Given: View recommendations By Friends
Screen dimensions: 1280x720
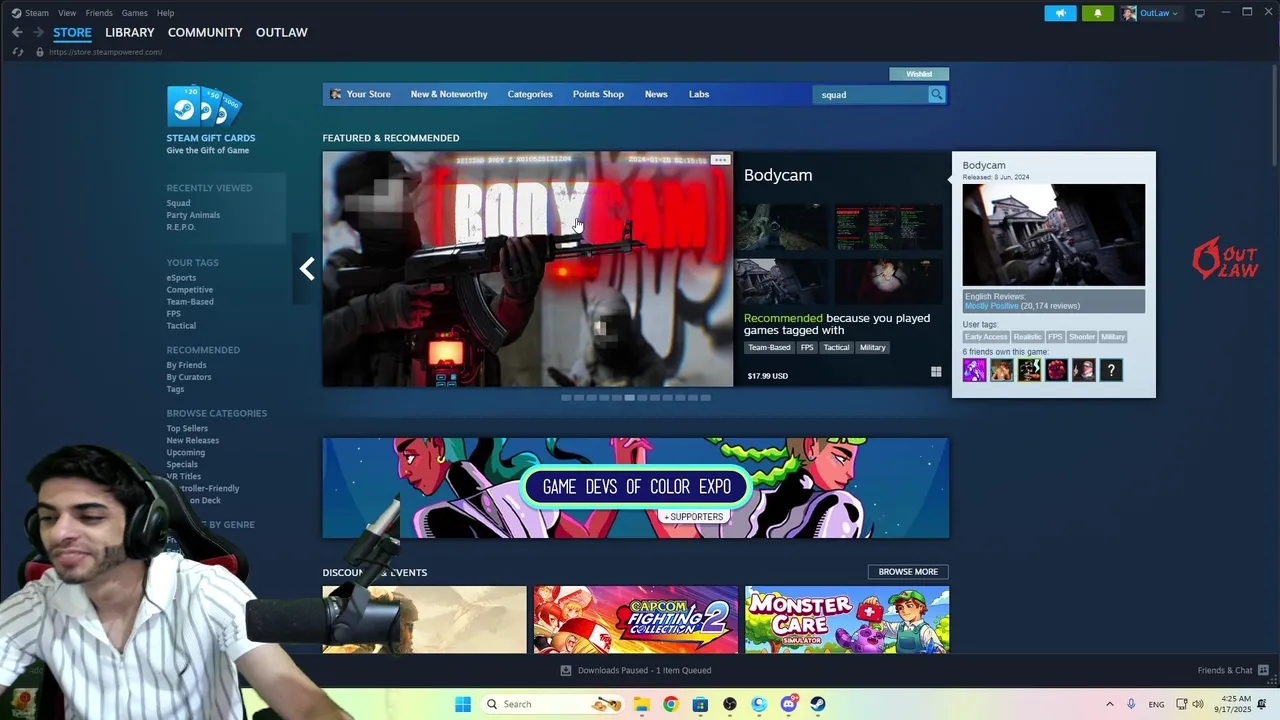Looking at the screenshot, I should (x=186, y=365).
